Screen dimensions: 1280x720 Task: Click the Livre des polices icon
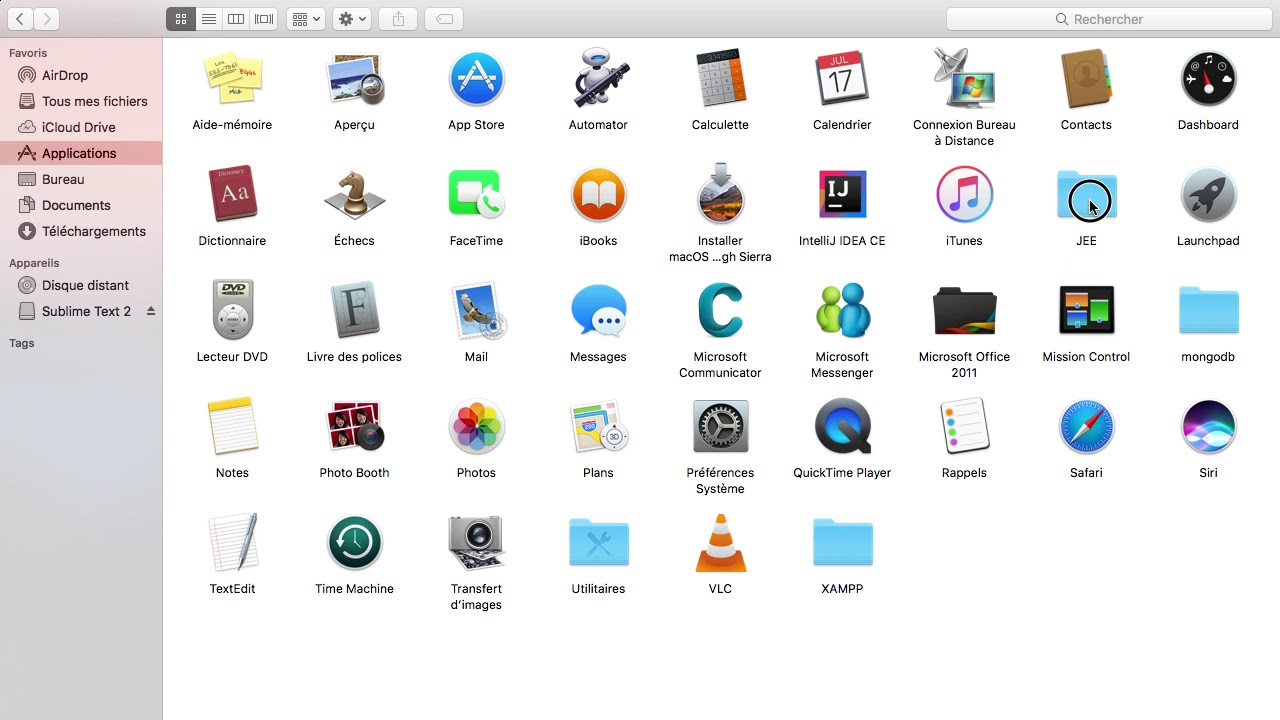pos(354,311)
